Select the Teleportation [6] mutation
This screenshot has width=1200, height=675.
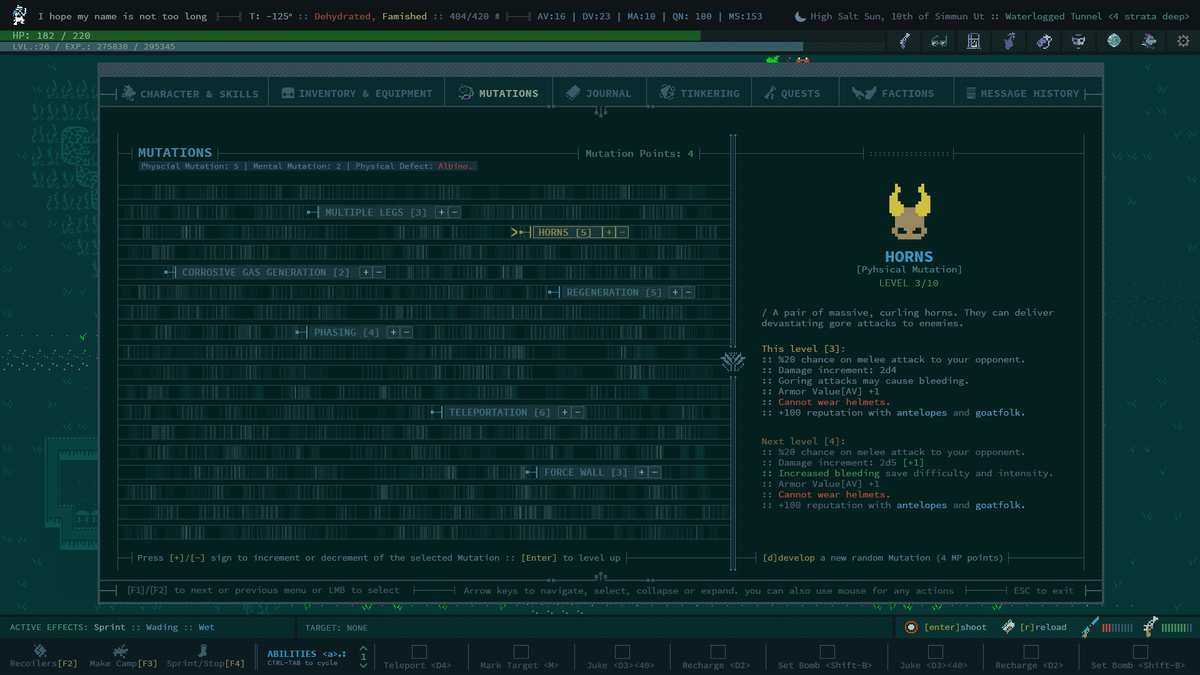(x=500, y=412)
